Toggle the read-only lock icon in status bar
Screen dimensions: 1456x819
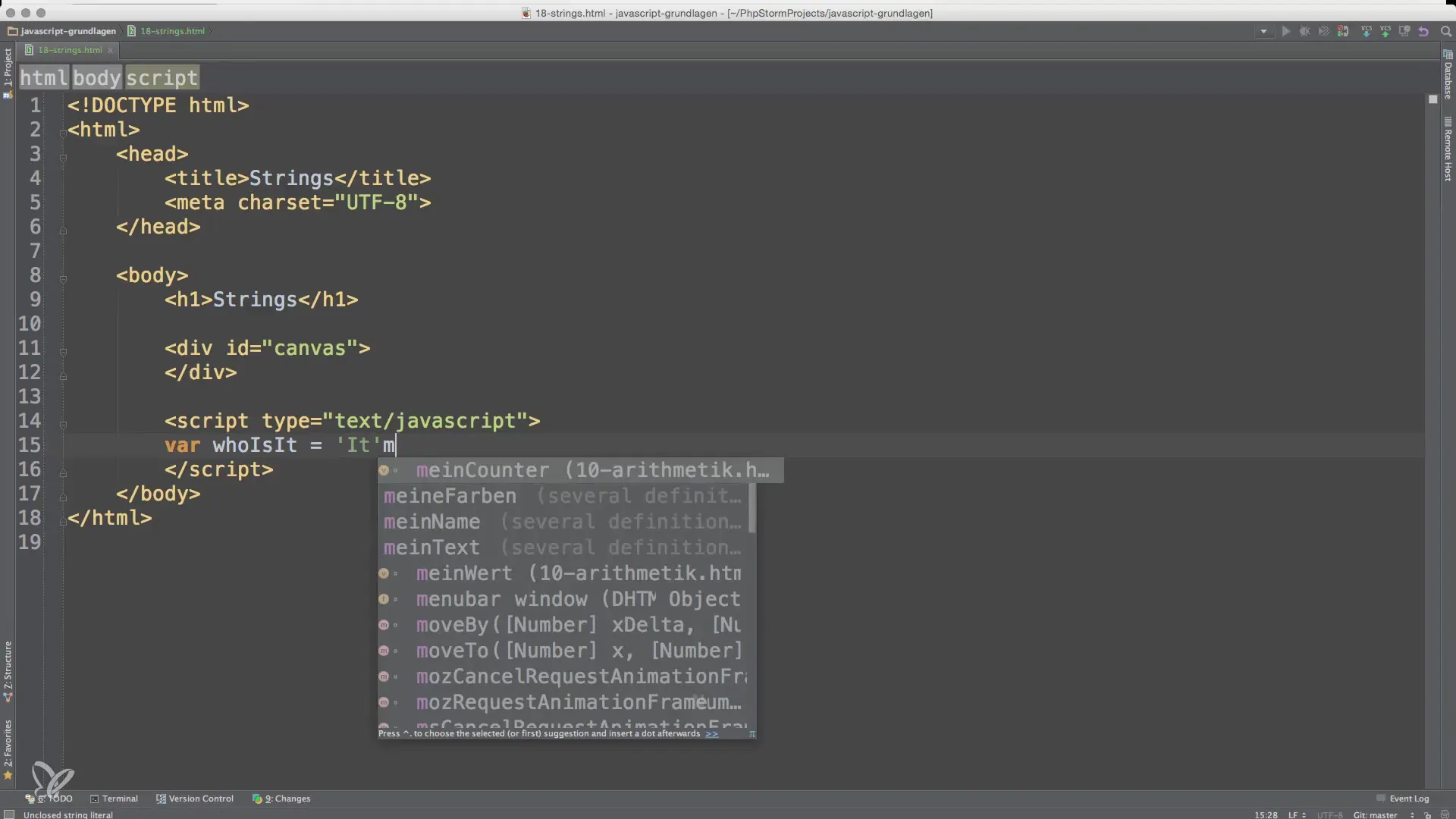[1427, 815]
